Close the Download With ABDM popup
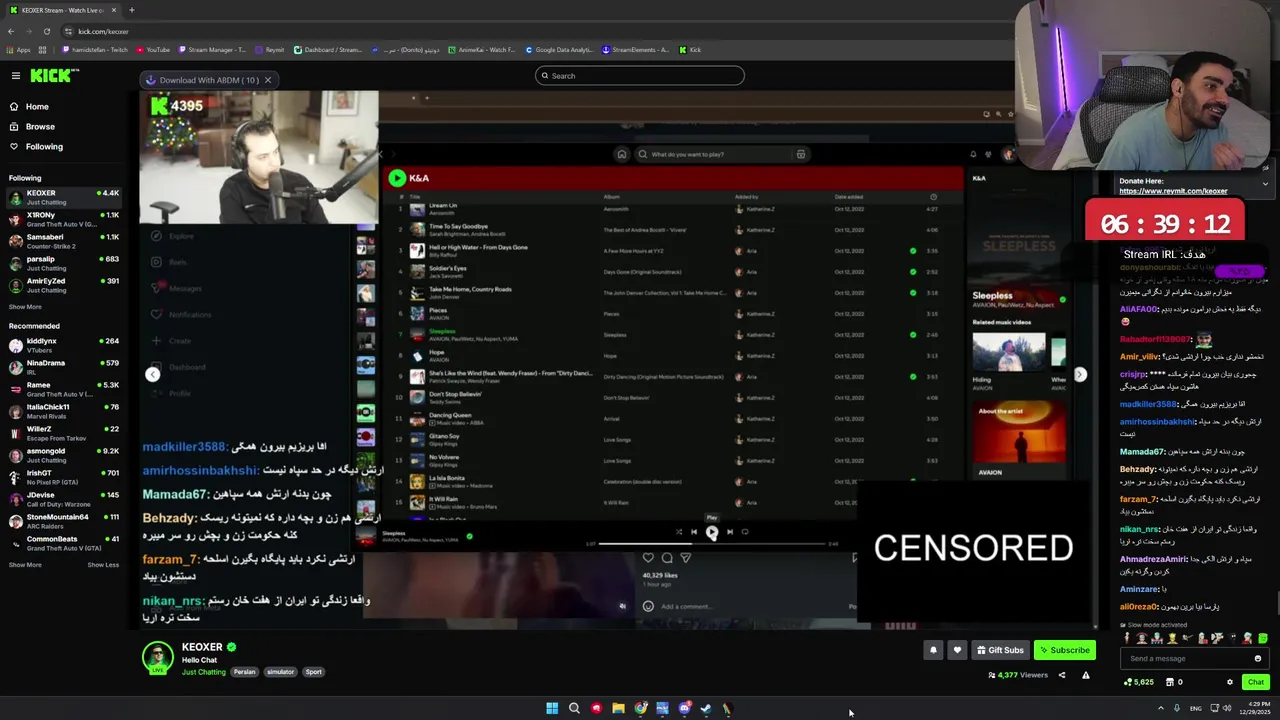This screenshot has width=1280, height=720. pyautogui.click(x=268, y=80)
